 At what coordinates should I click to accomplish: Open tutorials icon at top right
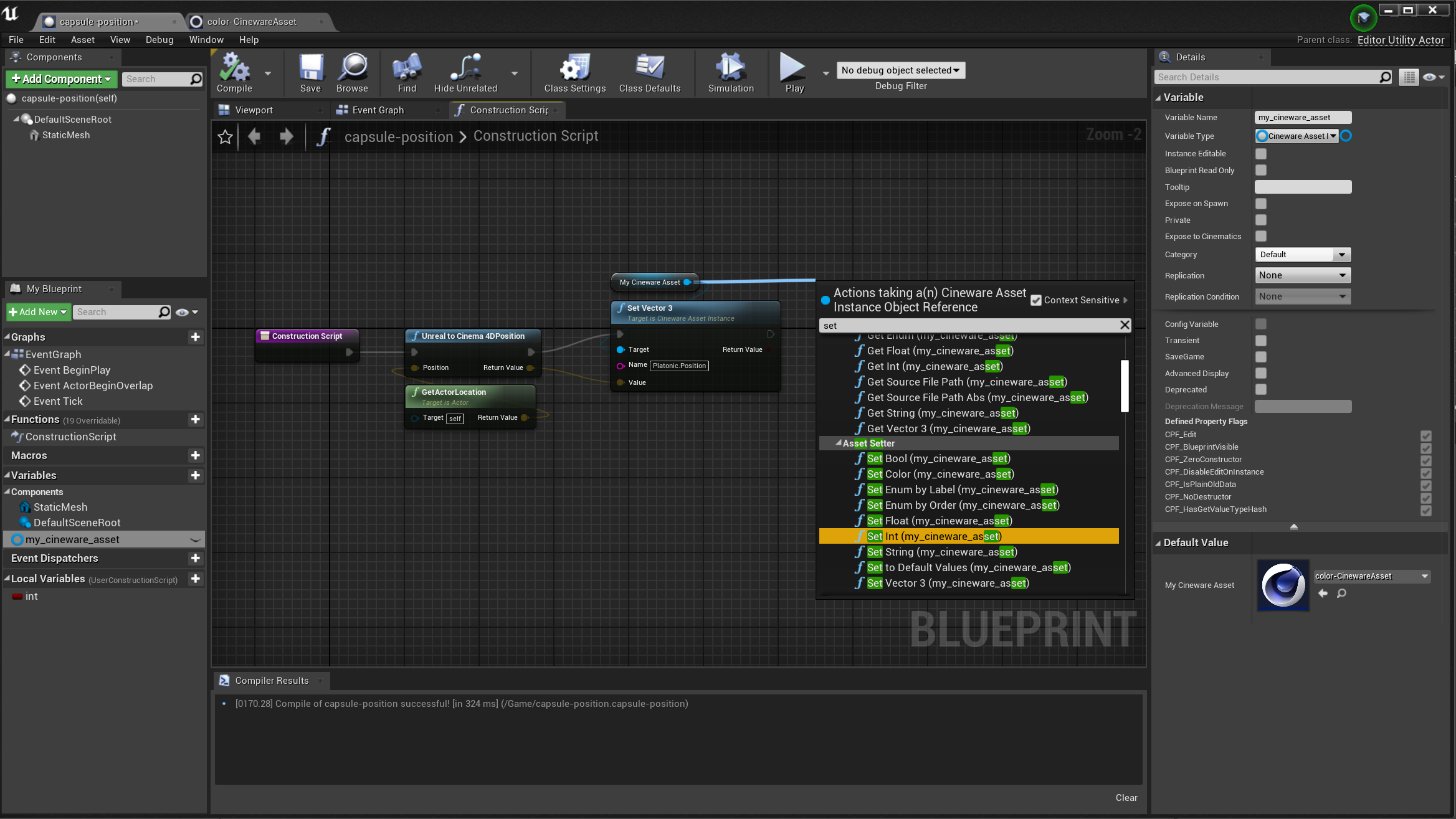[1363, 17]
